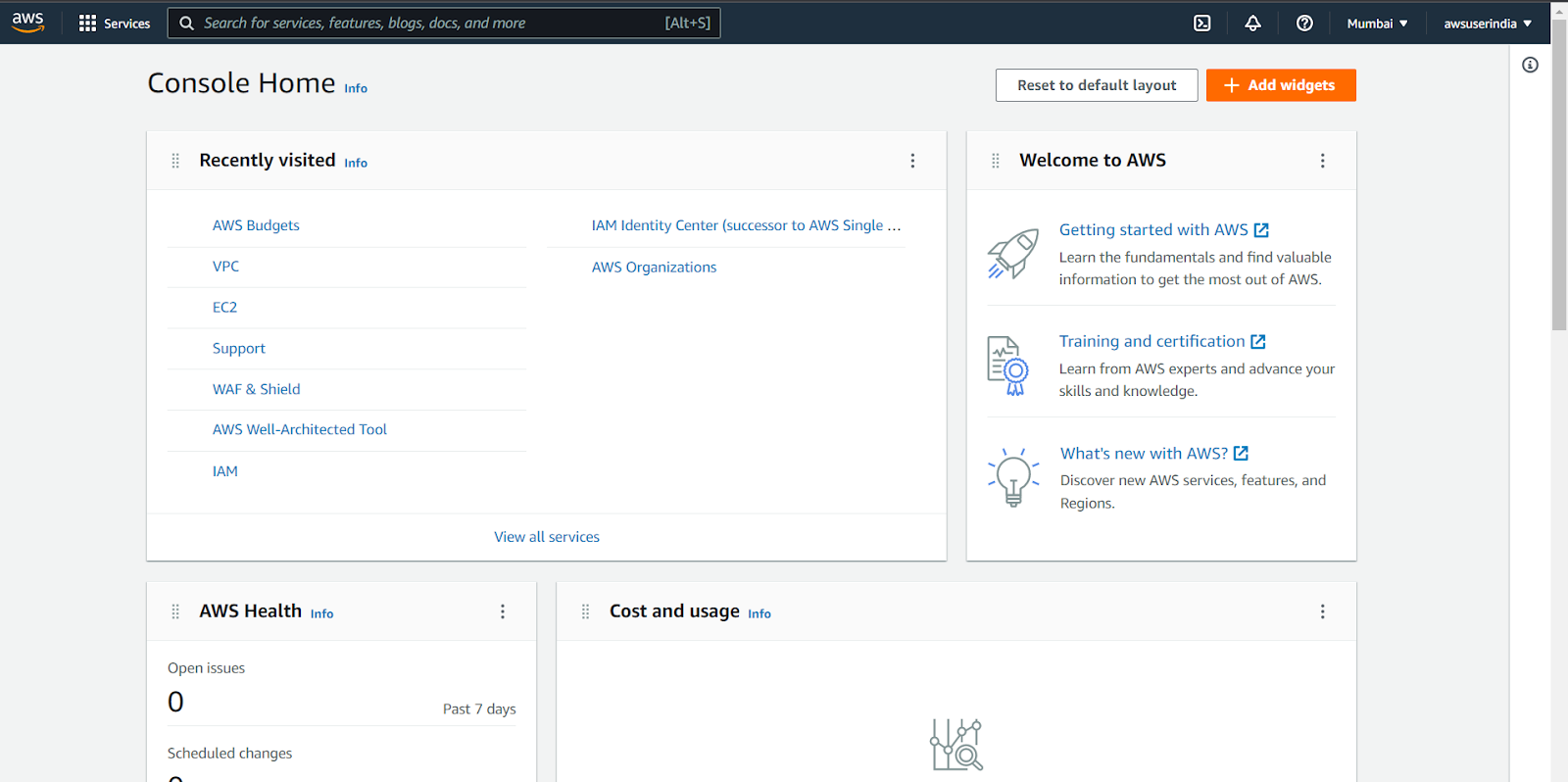This screenshot has width=1568, height=782.
Task: Open Getting started with AWS
Action: [x=1164, y=229]
